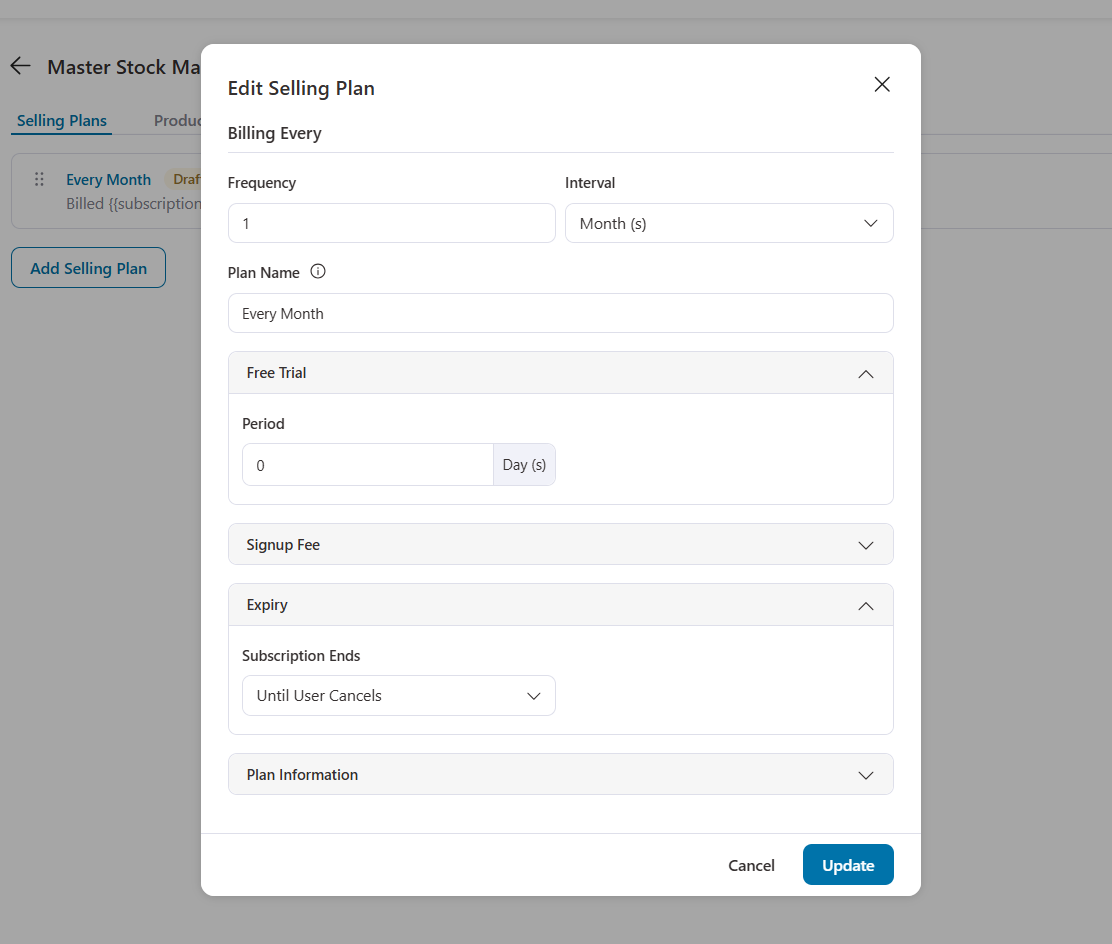The height and width of the screenshot is (944, 1112).
Task: Open the Every Month plan link
Action: 108,179
